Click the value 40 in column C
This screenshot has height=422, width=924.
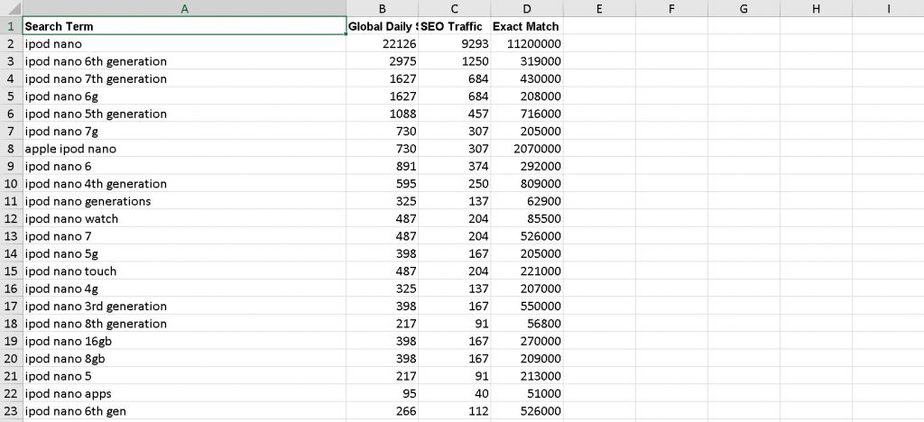tap(454, 394)
